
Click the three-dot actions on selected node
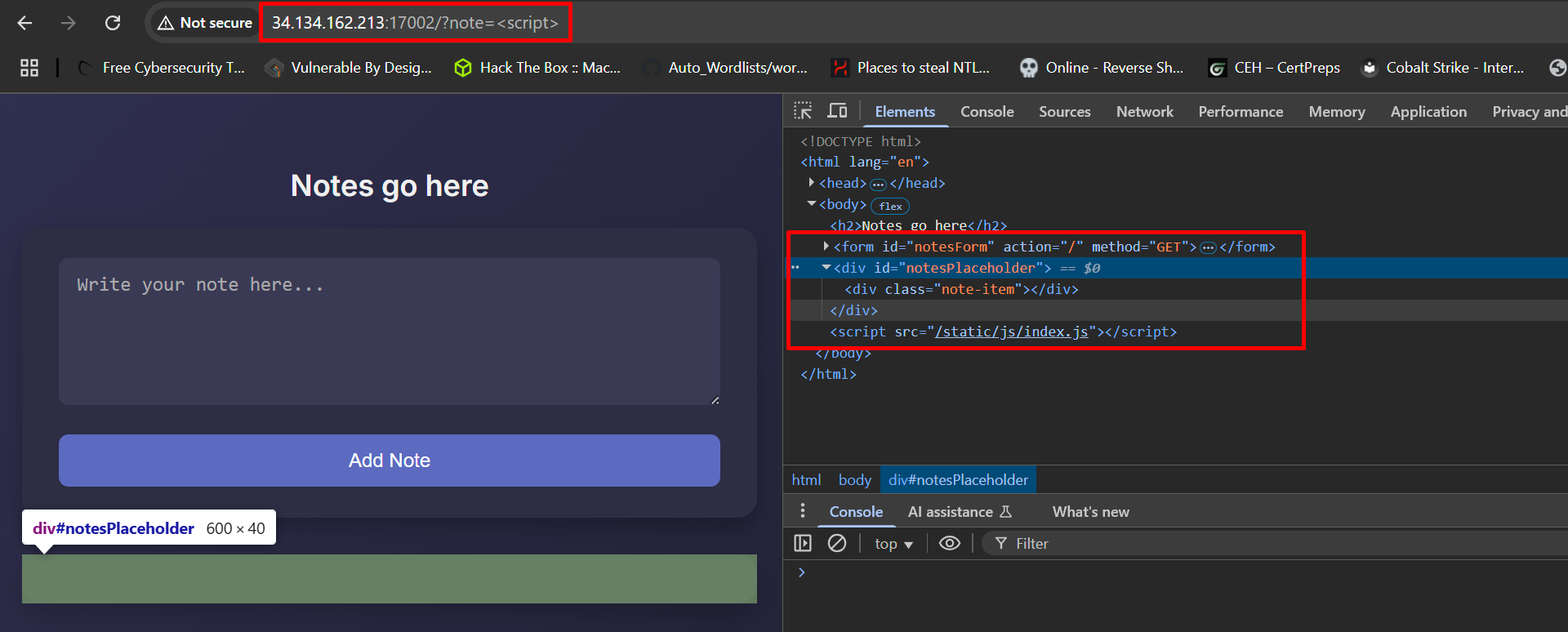[x=795, y=268]
